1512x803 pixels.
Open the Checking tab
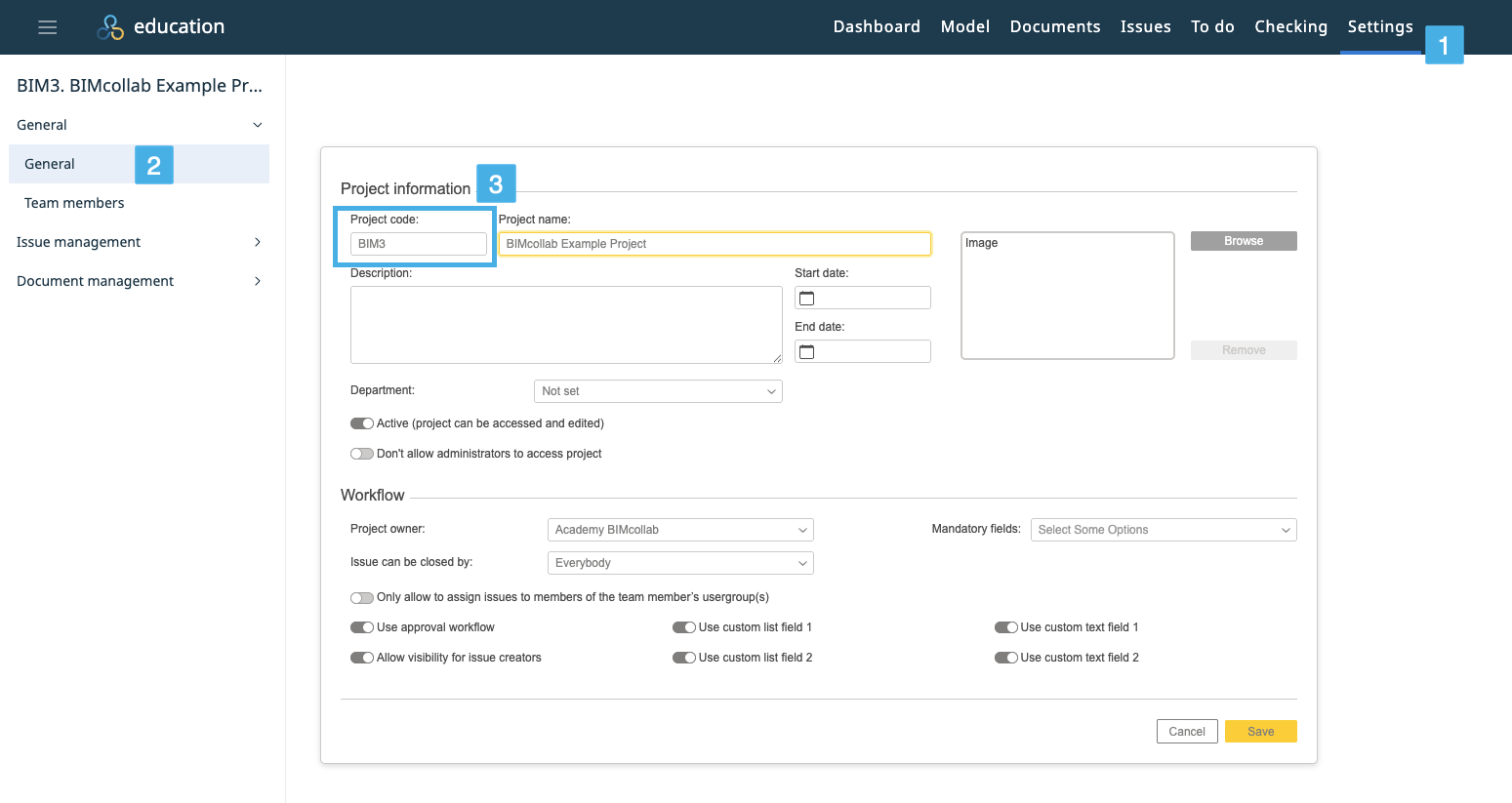[x=1290, y=27]
